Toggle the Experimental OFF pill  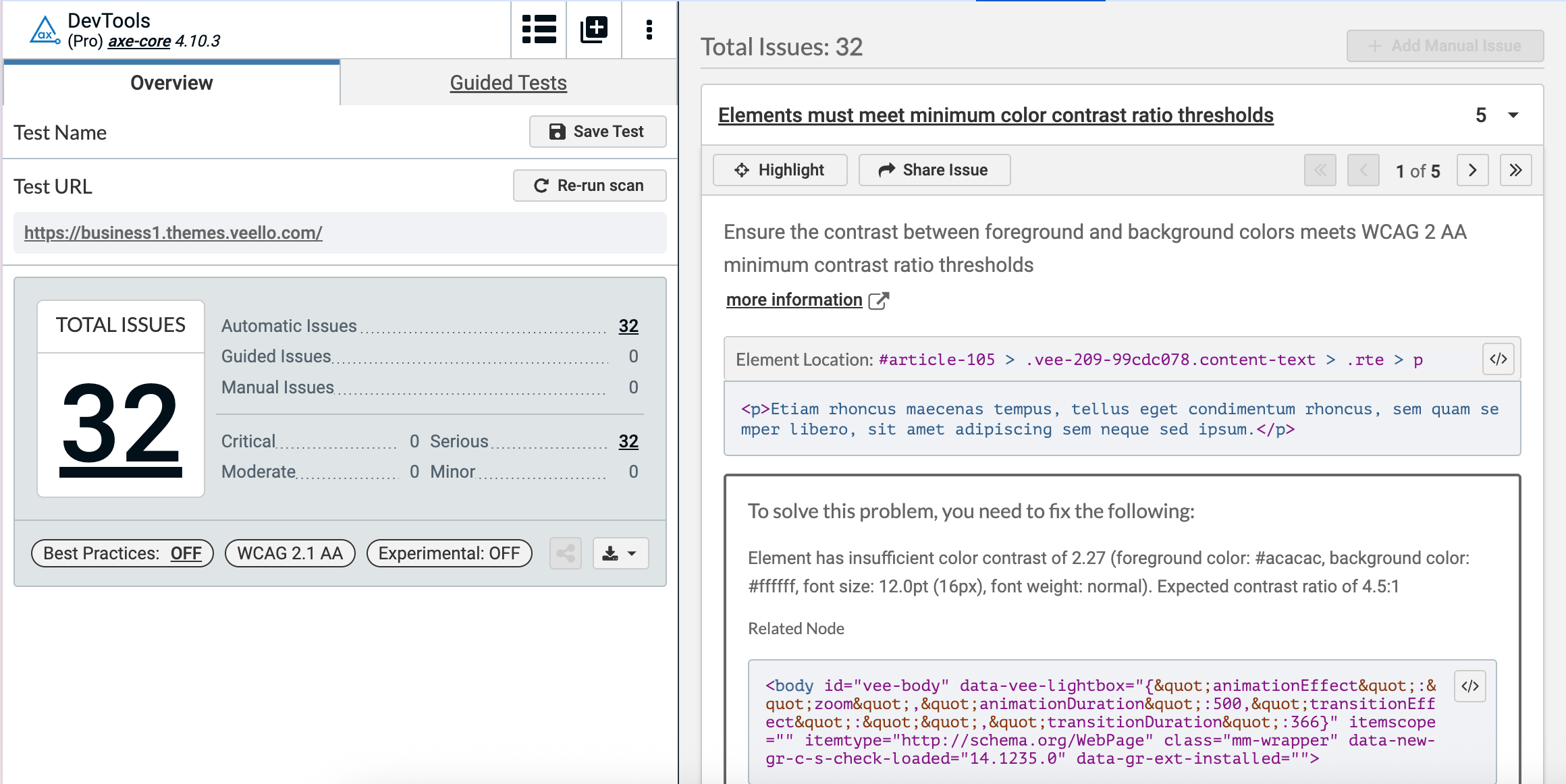click(x=450, y=553)
